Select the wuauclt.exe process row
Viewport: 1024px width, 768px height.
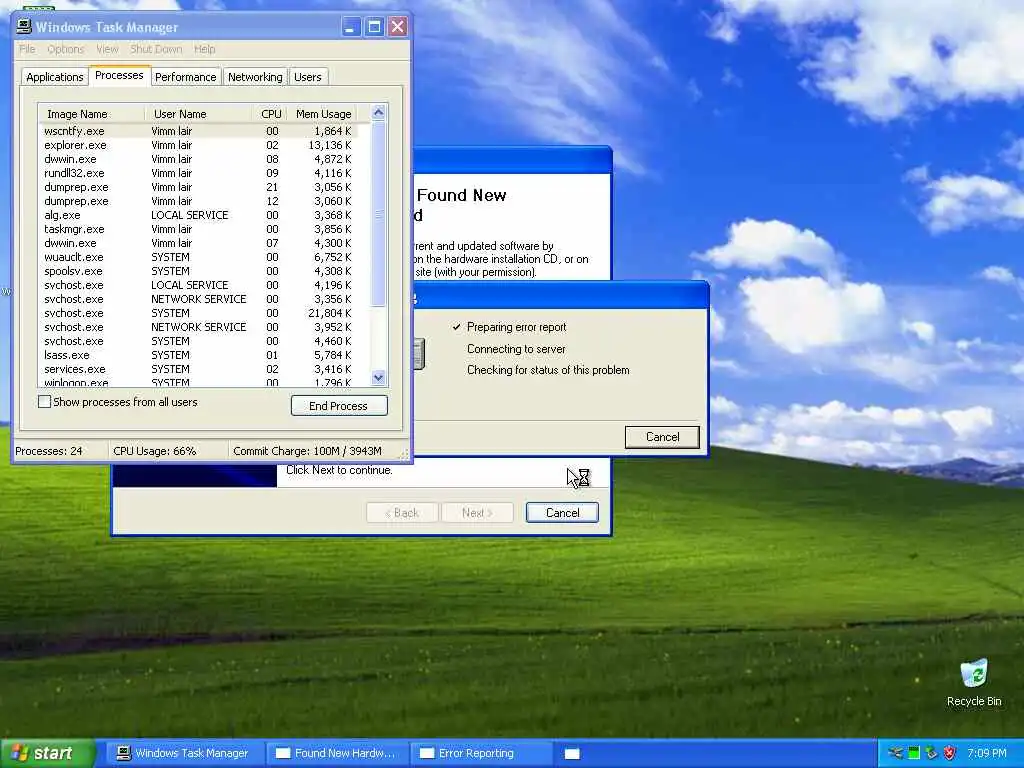(x=198, y=257)
